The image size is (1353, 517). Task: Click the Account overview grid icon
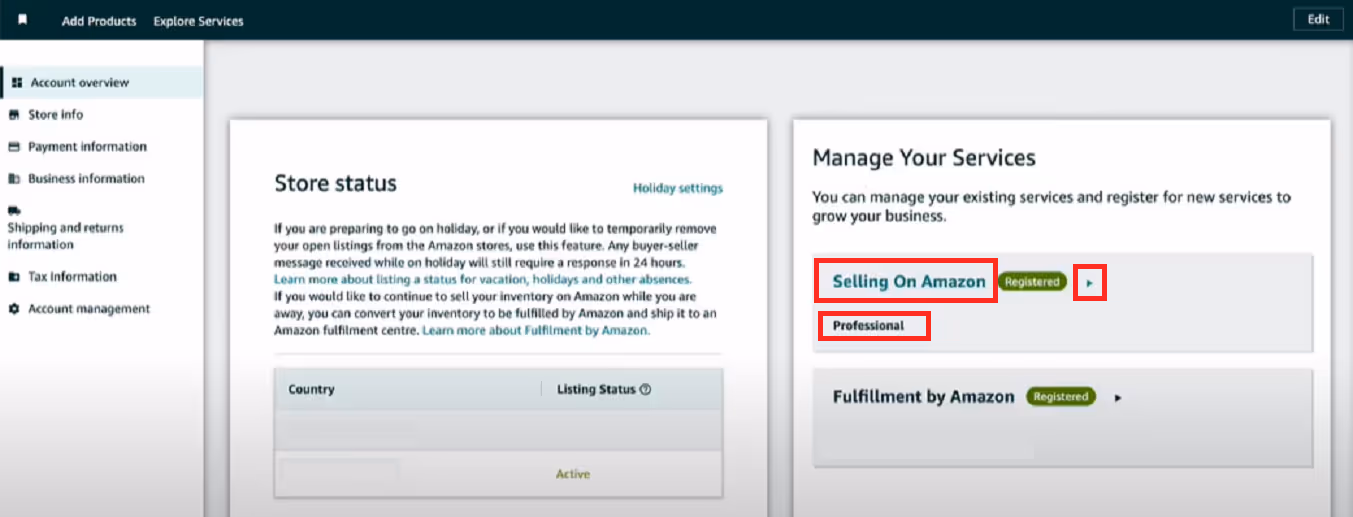pos(17,83)
